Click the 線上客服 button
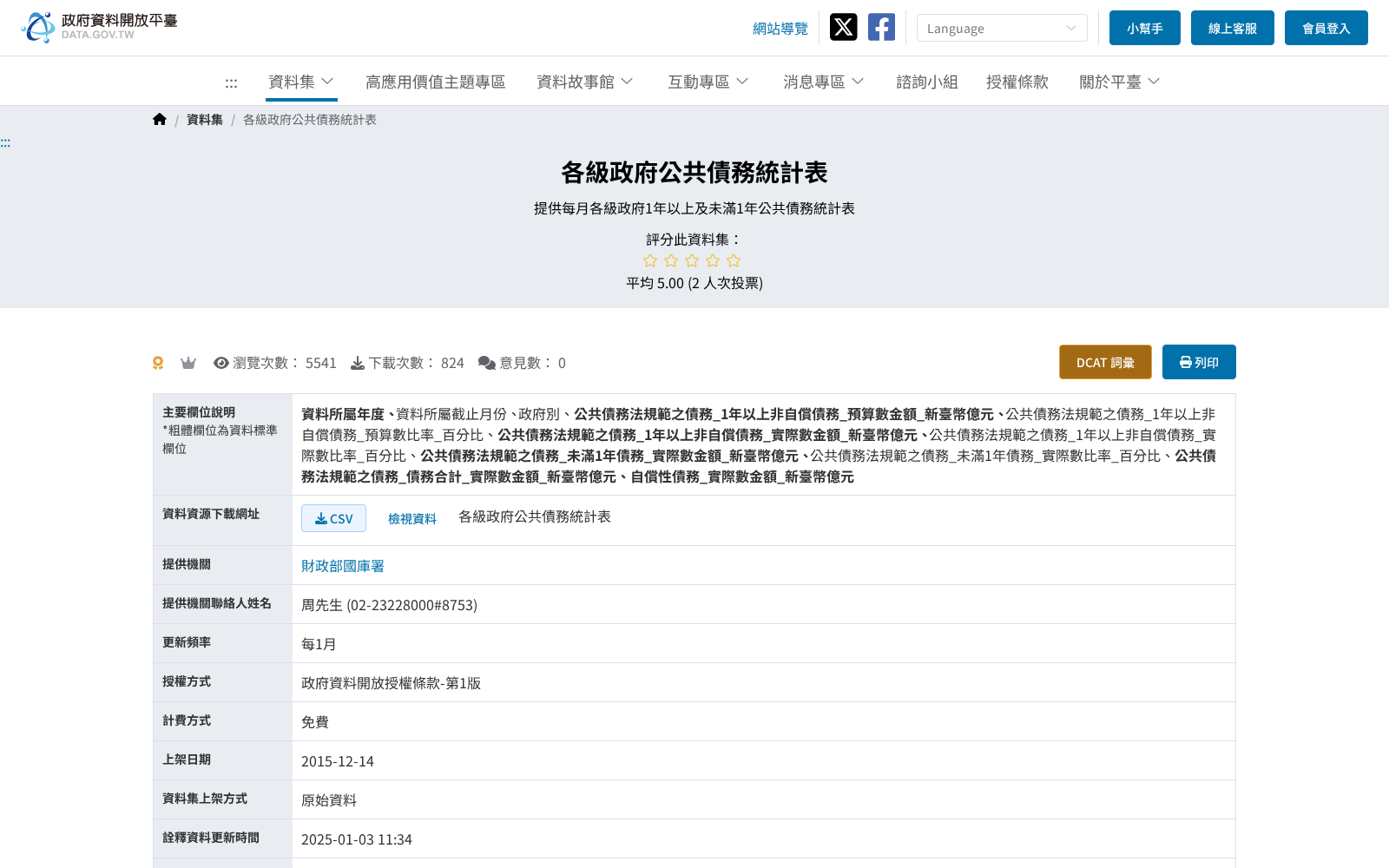The image size is (1389, 868). point(1233,28)
